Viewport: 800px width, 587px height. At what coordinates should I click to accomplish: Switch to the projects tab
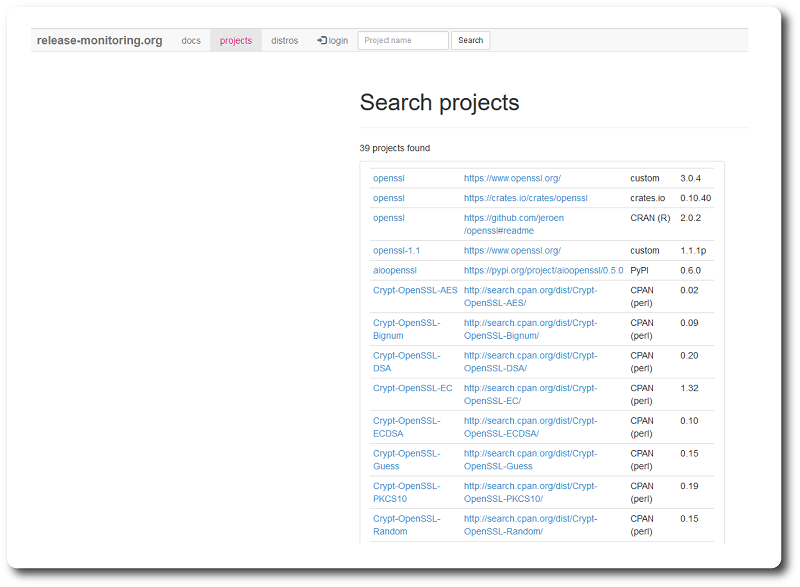(236, 40)
